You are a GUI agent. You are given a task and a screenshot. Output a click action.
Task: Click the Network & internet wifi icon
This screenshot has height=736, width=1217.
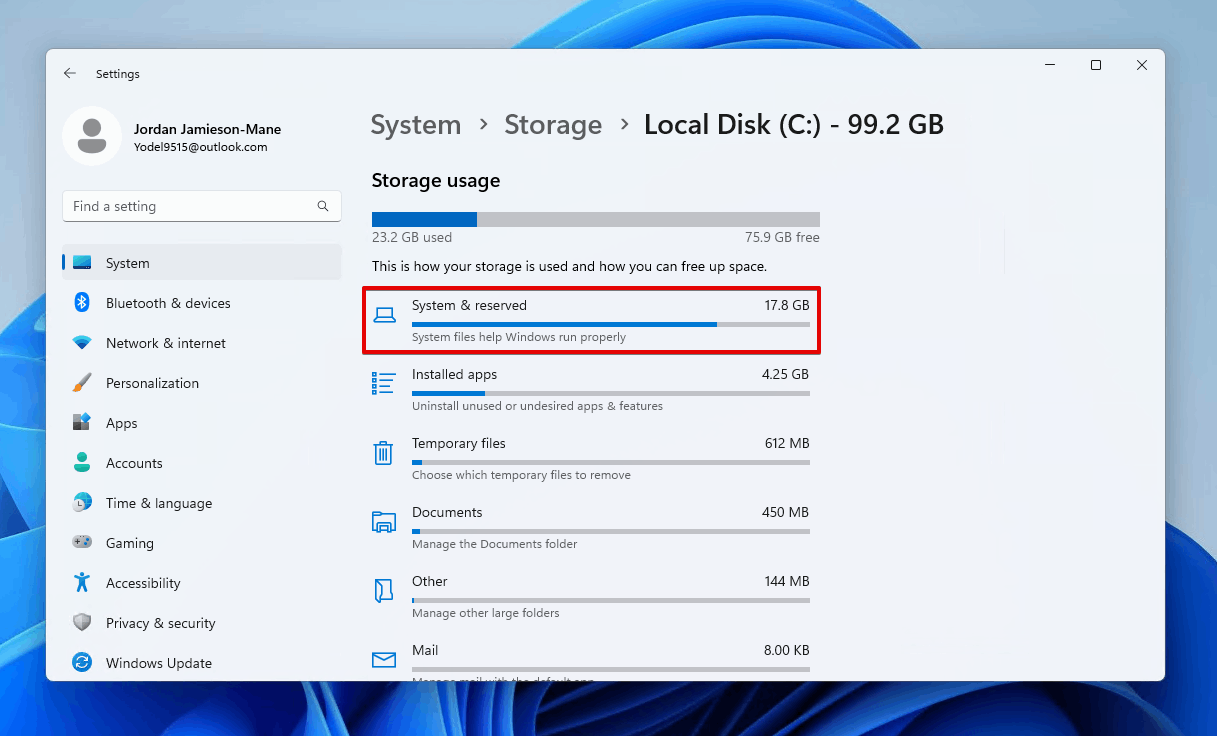[x=82, y=343]
